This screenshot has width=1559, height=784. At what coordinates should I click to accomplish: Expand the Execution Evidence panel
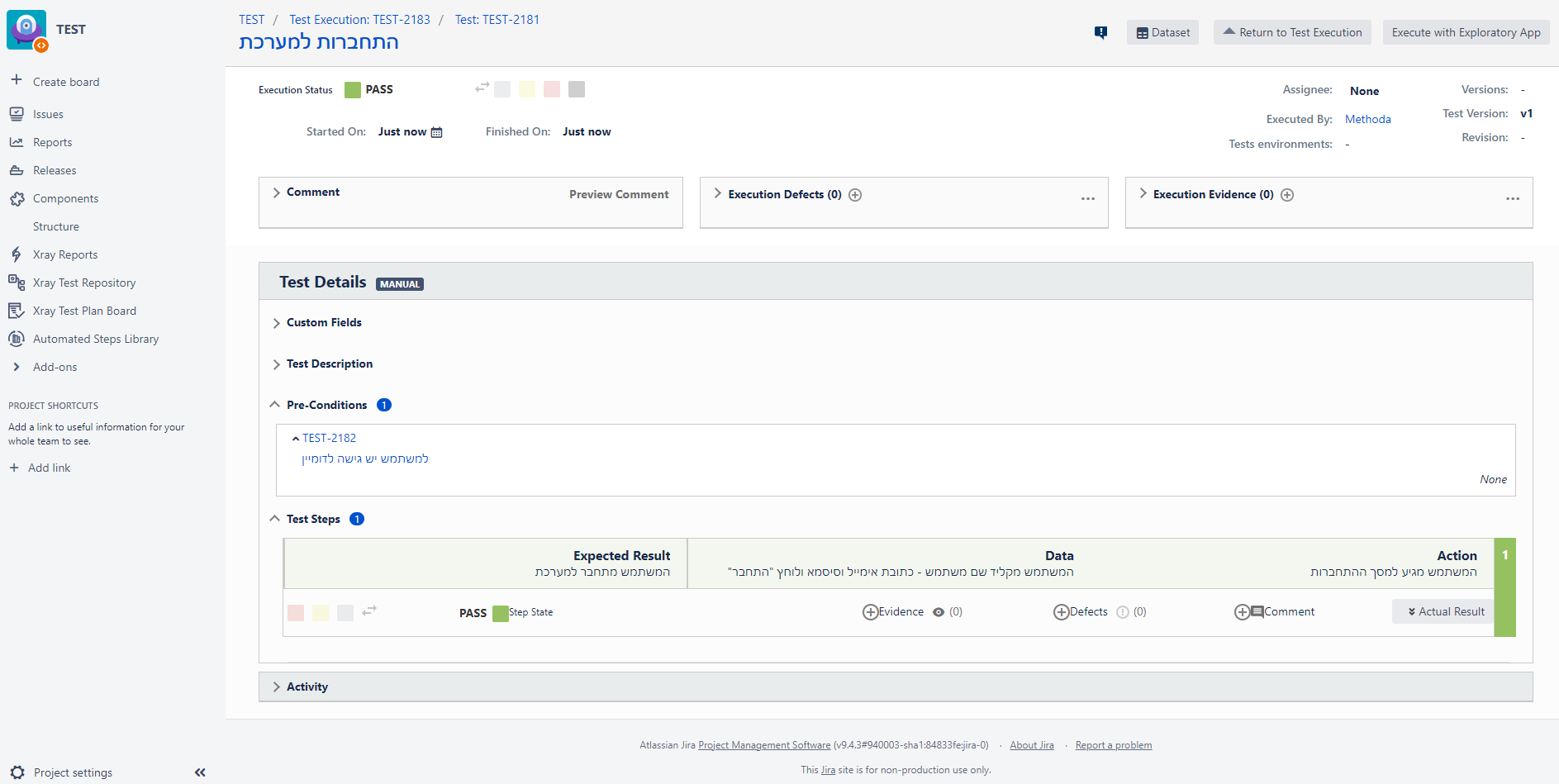coord(1143,193)
